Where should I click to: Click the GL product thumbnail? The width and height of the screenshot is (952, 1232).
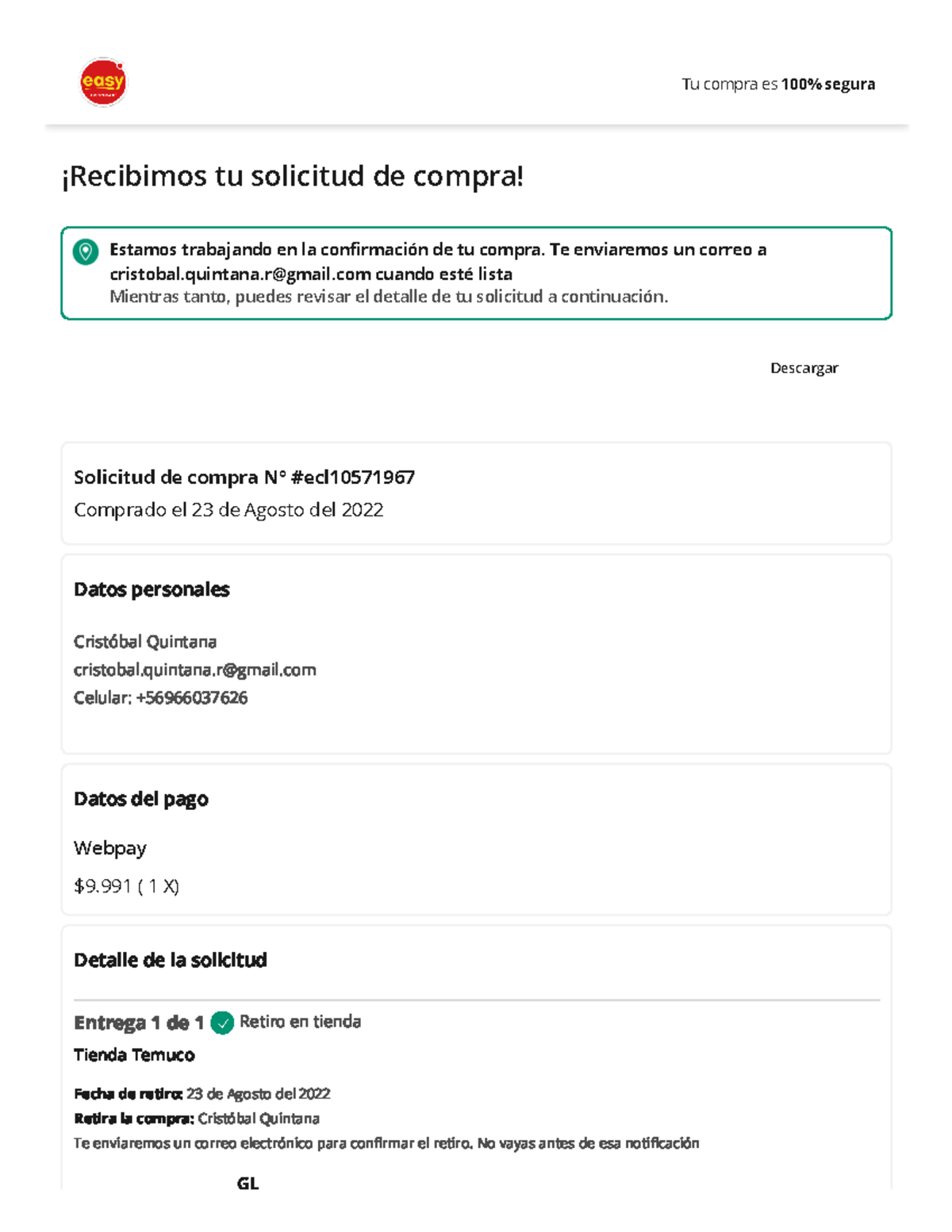tap(247, 1183)
